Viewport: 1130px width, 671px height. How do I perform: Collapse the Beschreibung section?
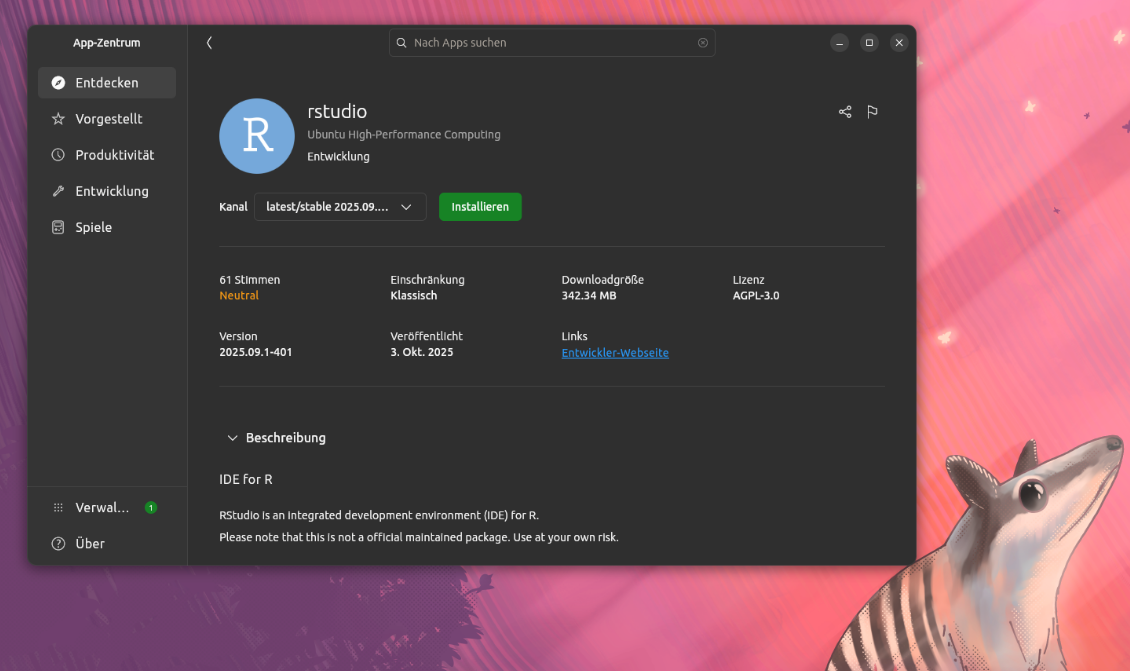tap(233, 438)
